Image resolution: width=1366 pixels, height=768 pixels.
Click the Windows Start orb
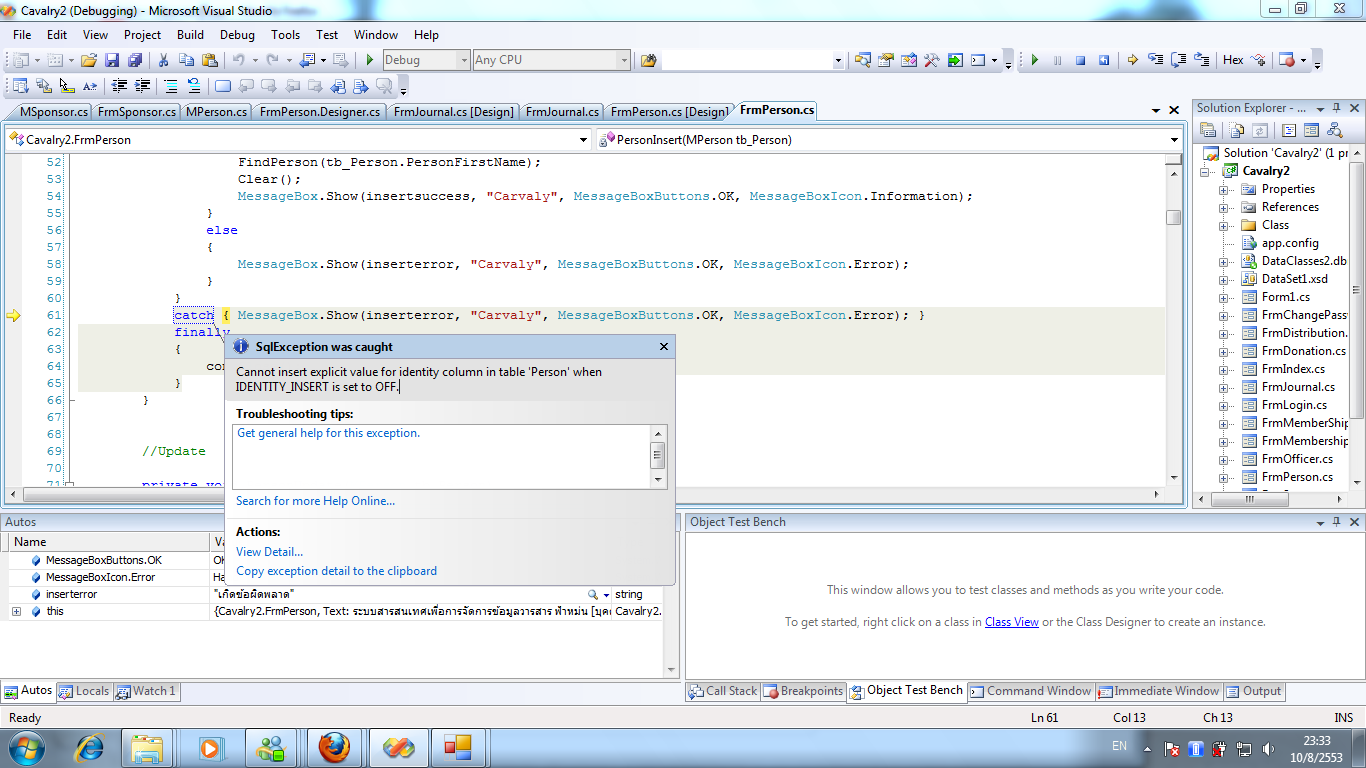[27, 747]
